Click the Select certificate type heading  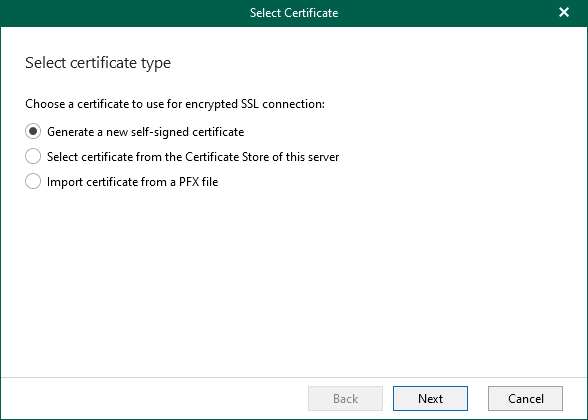[x=98, y=63]
